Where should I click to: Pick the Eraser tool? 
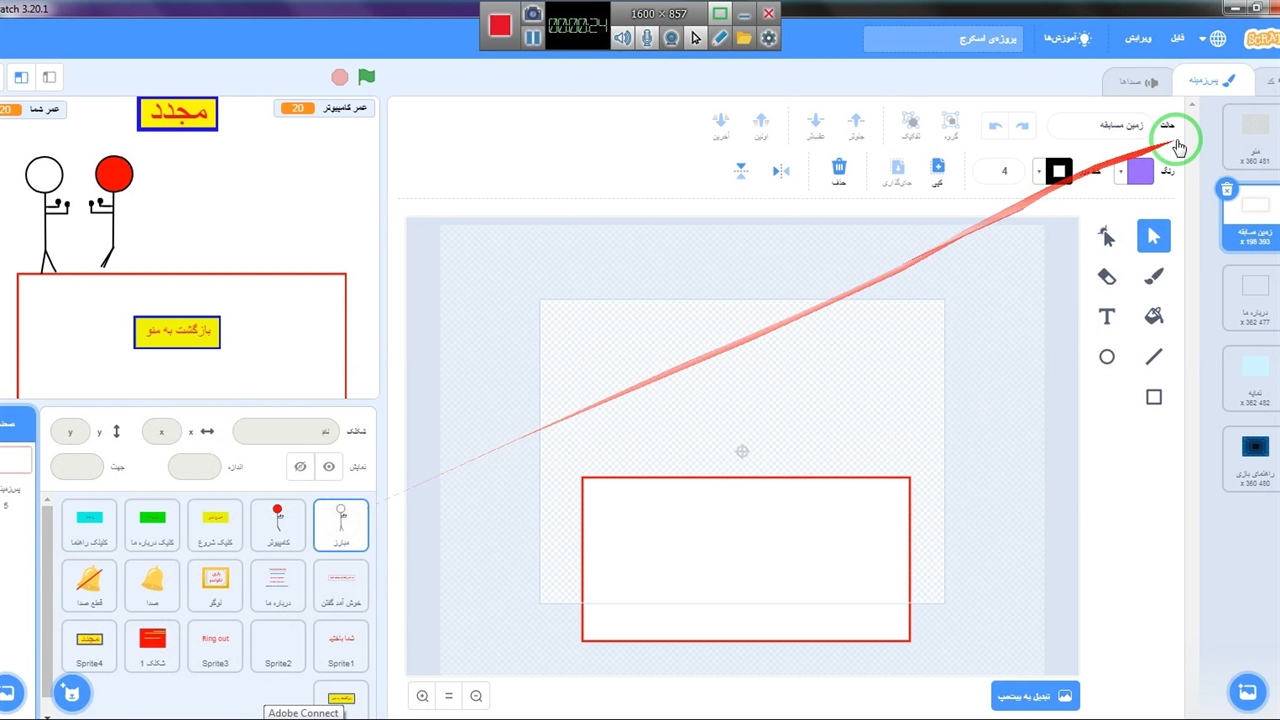click(x=1106, y=277)
